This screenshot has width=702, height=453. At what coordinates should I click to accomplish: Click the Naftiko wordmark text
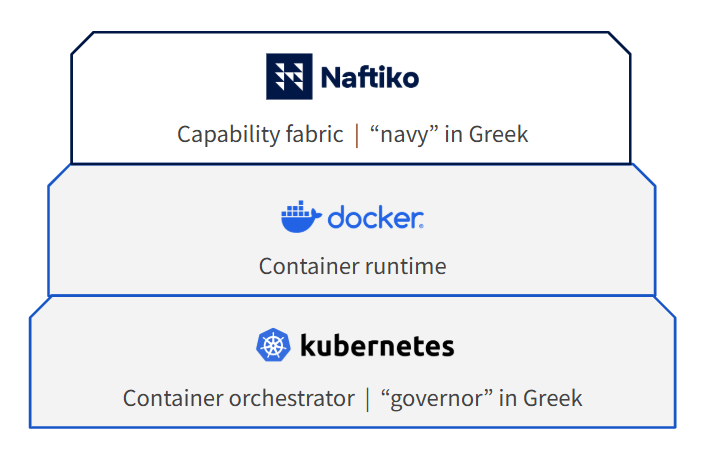pyautogui.click(x=369, y=78)
